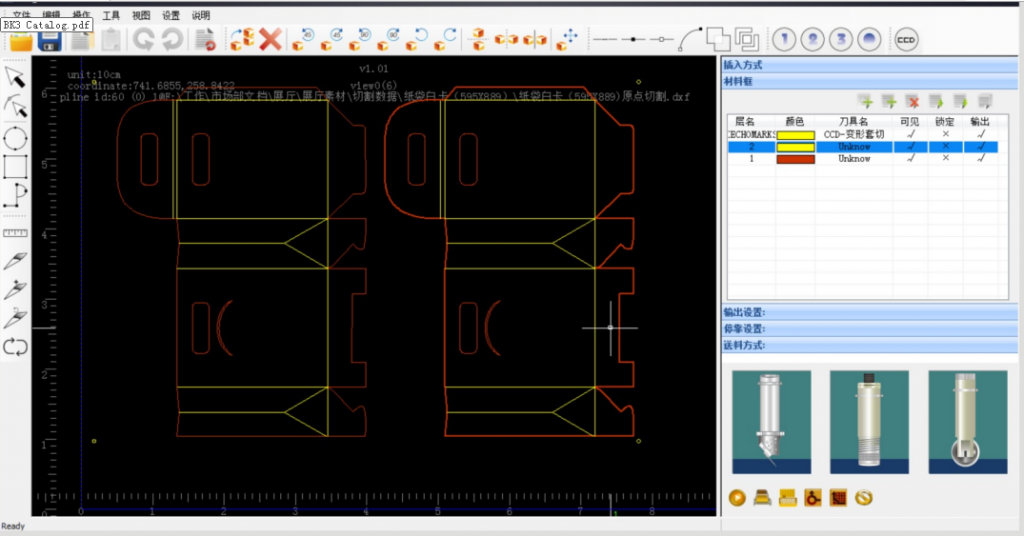Click the blue floppy disk save icon
Screen dimensions: 1024x536
[x=50, y=41]
